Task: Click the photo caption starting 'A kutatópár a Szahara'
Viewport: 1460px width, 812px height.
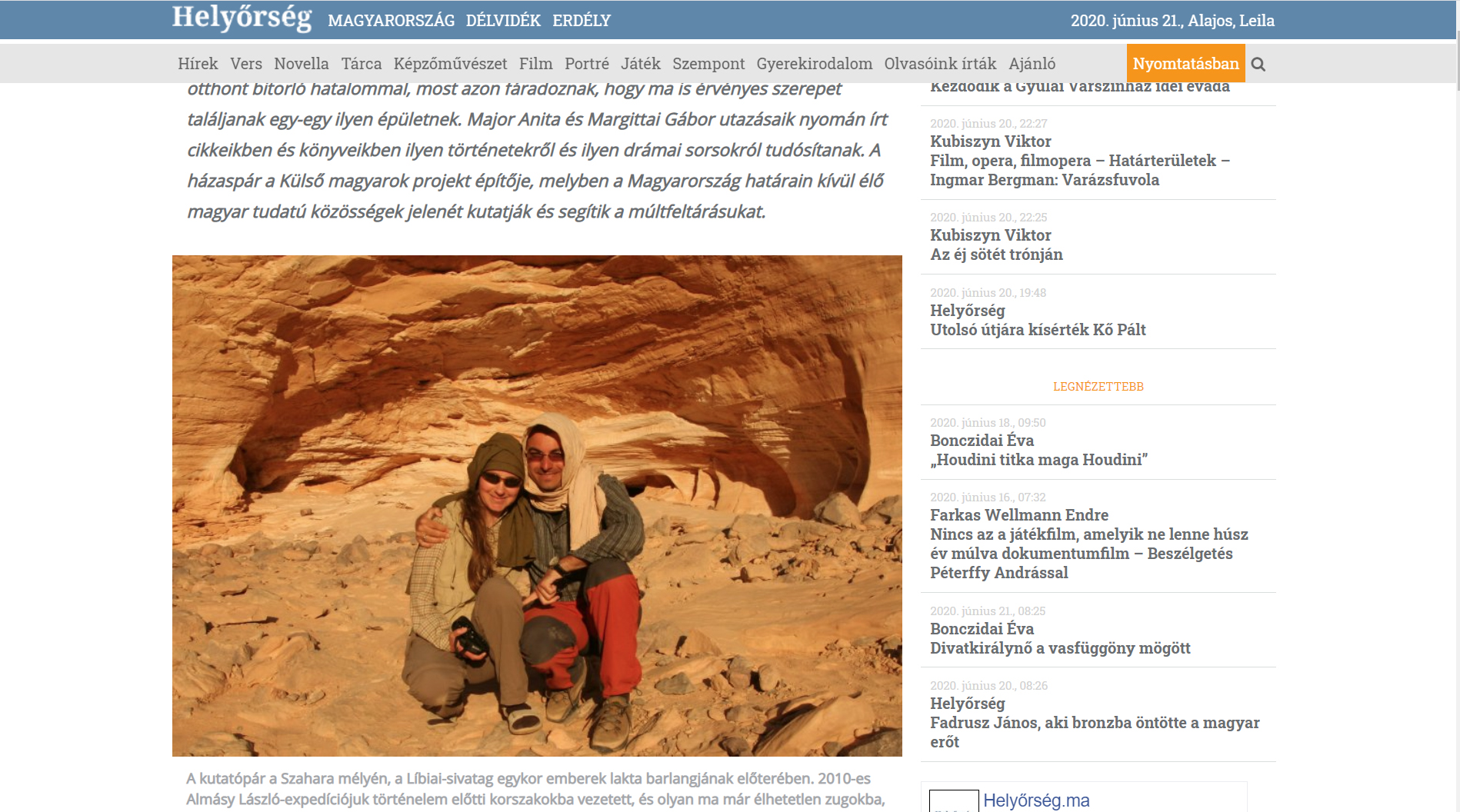Action: click(x=535, y=789)
